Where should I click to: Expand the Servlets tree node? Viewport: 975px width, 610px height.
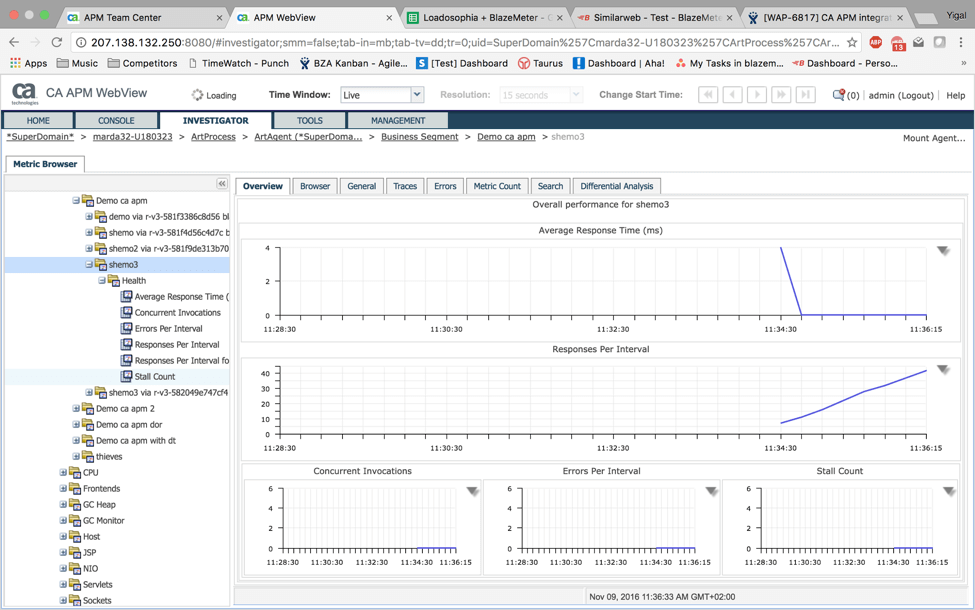tap(63, 585)
